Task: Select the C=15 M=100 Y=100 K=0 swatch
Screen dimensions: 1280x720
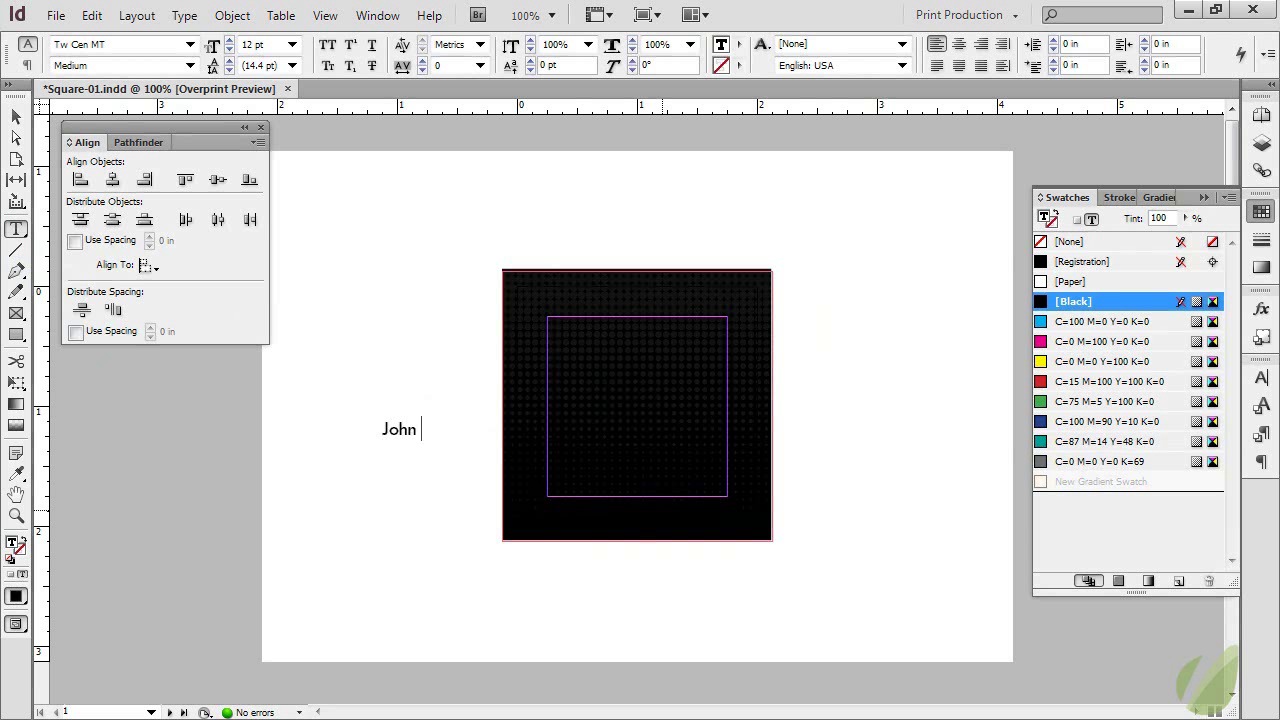Action: (1128, 382)
